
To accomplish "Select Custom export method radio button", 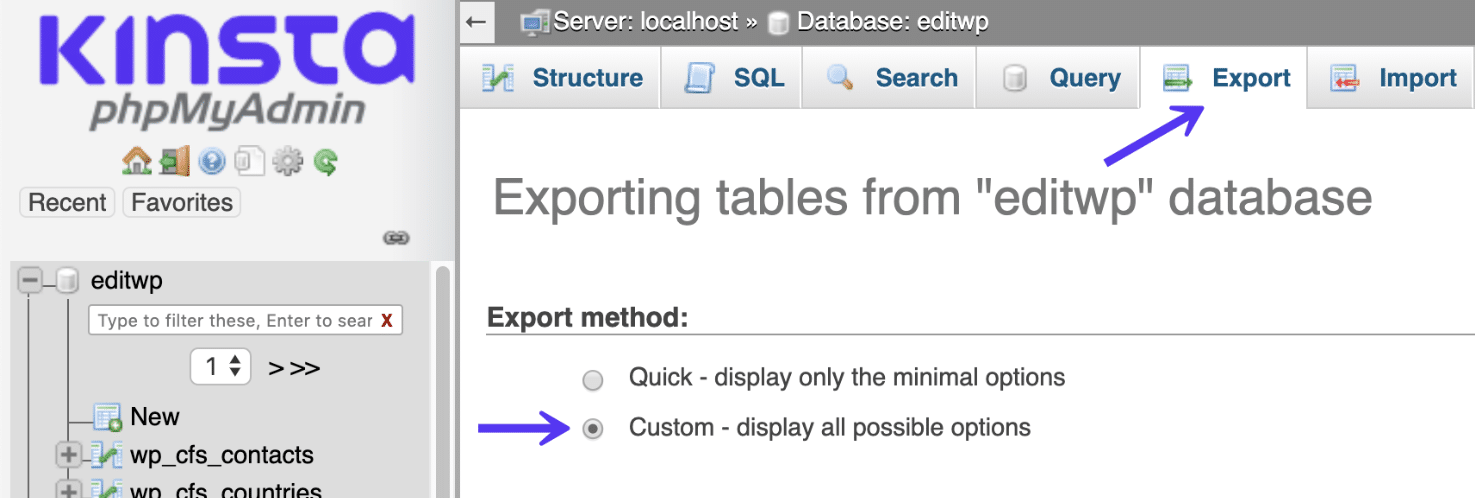I will point(593,430).
